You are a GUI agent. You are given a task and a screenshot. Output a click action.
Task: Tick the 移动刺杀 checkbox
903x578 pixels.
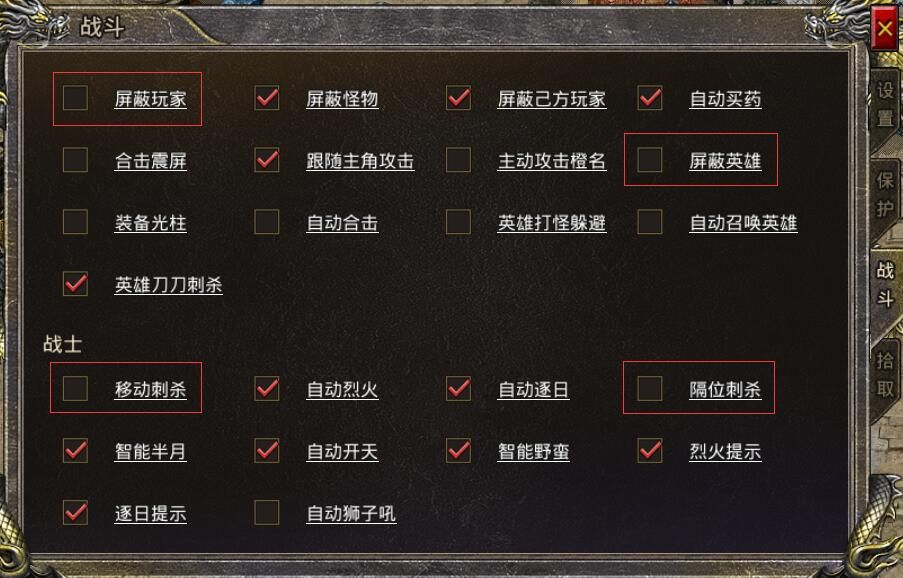(x=75, y=388)
